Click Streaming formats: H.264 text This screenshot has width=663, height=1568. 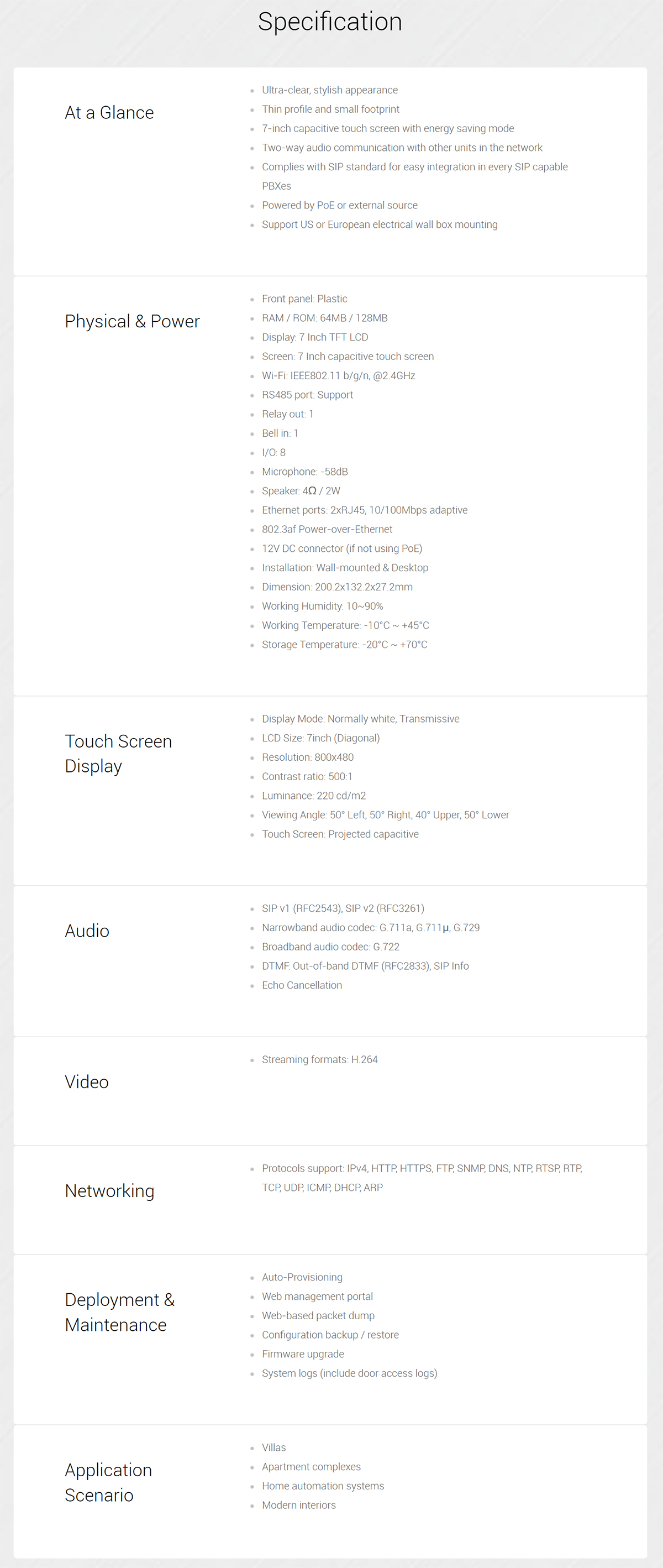(320, 1059)
